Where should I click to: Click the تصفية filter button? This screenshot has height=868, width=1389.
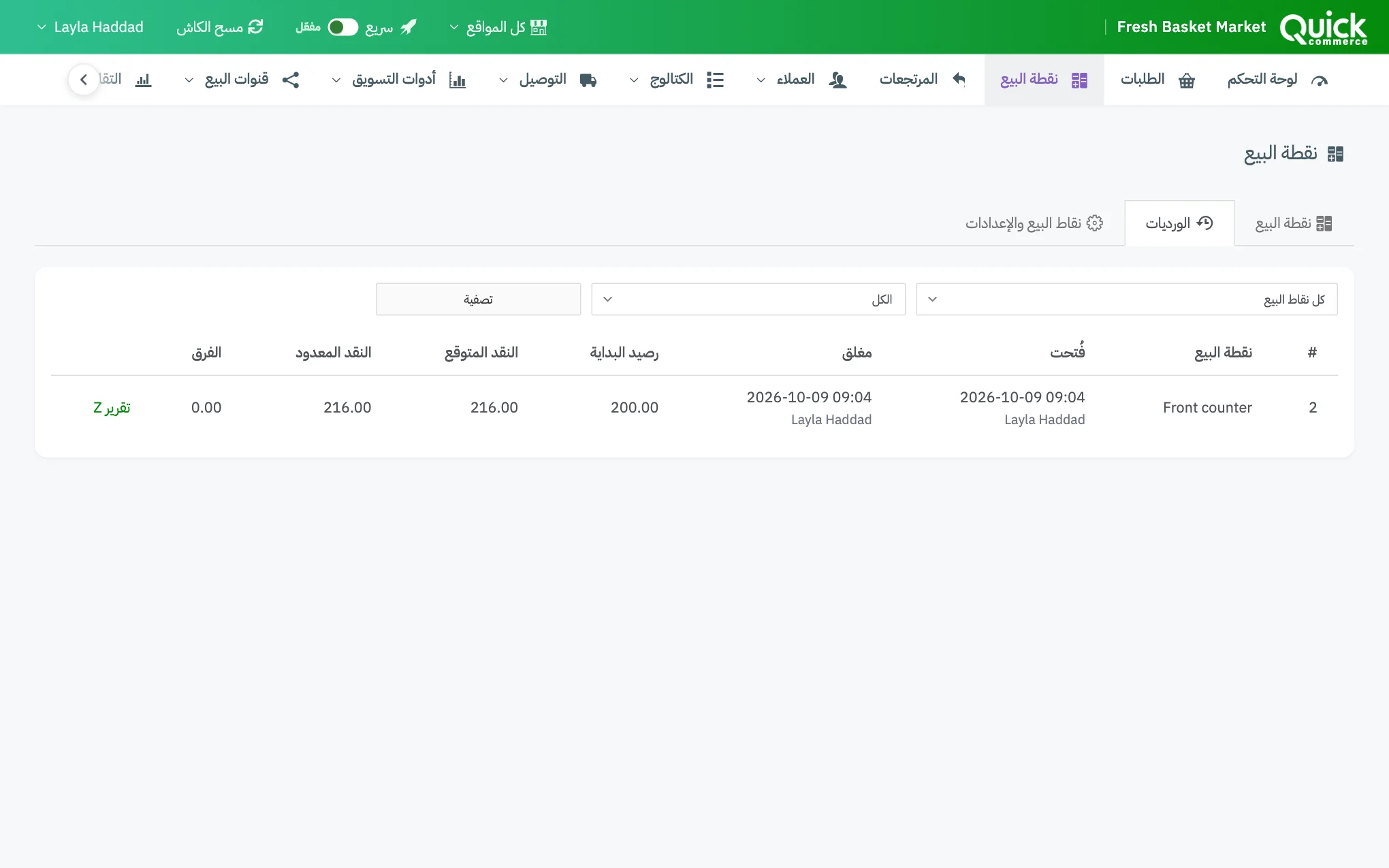(478, 300)
